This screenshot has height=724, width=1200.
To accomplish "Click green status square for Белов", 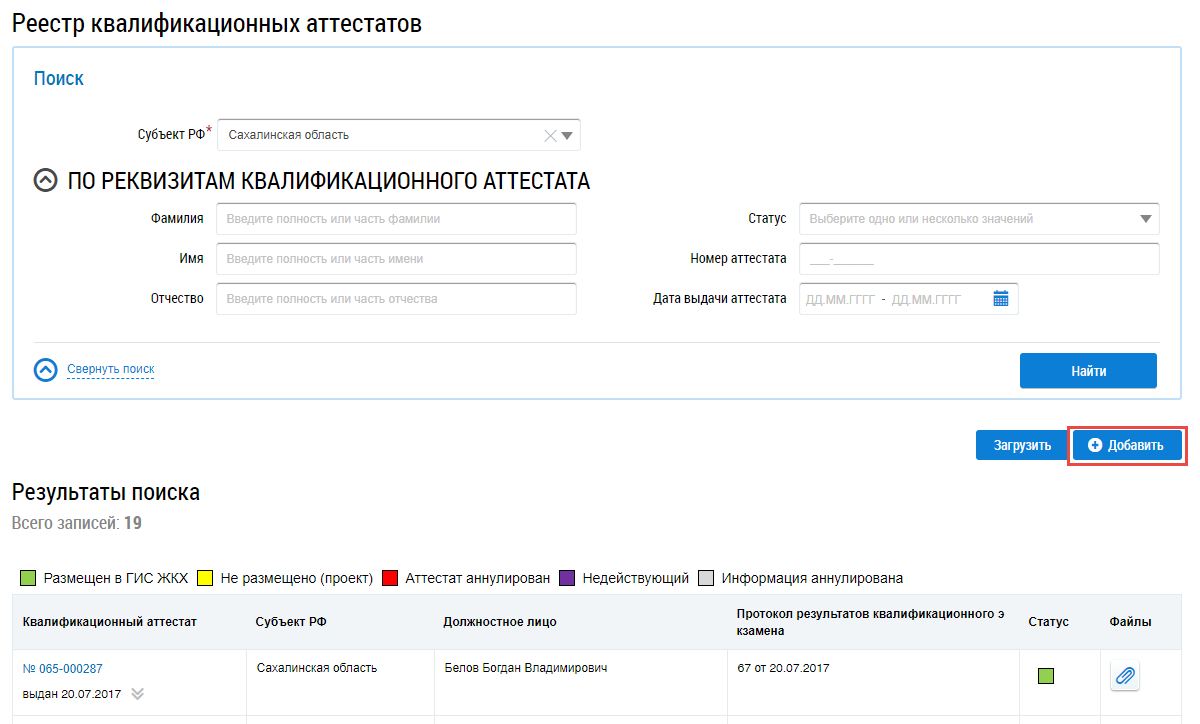I will [x=1046, y=676].
